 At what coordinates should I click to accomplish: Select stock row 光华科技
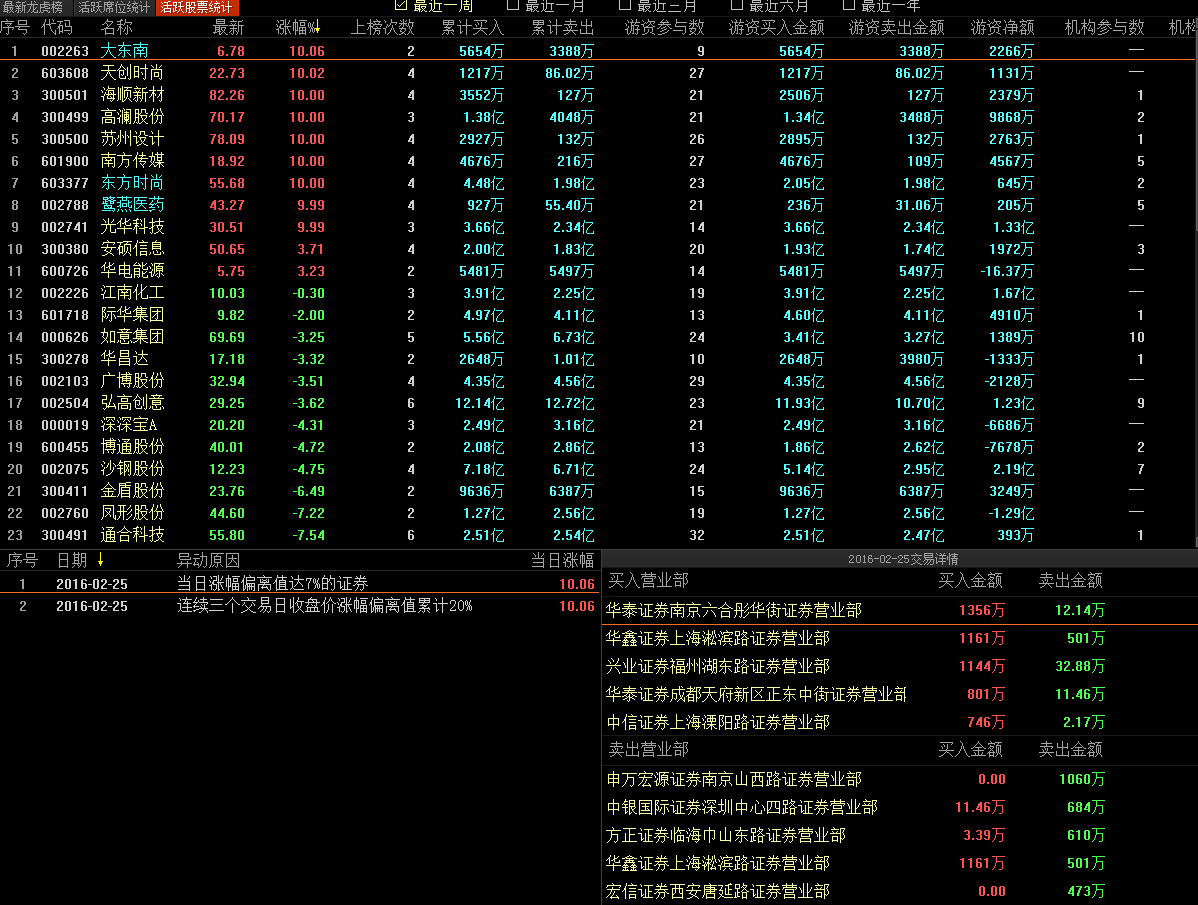click(597, 228)
